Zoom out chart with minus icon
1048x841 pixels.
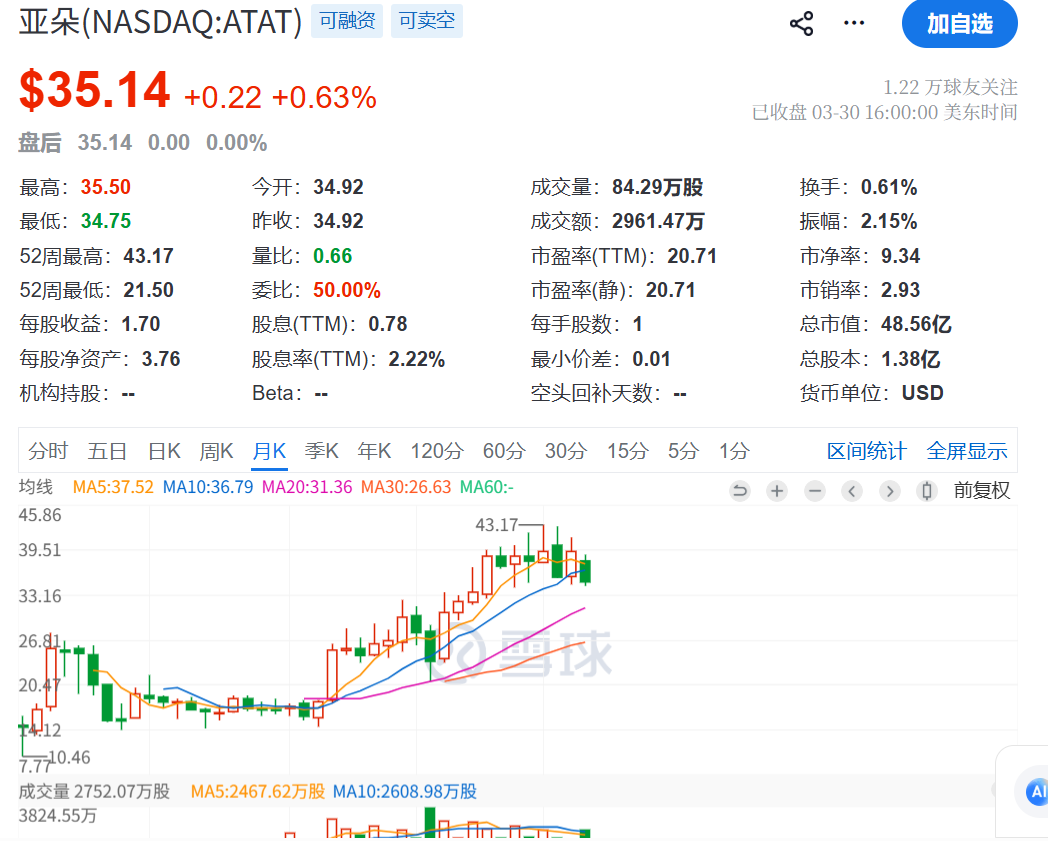point(815,491)
